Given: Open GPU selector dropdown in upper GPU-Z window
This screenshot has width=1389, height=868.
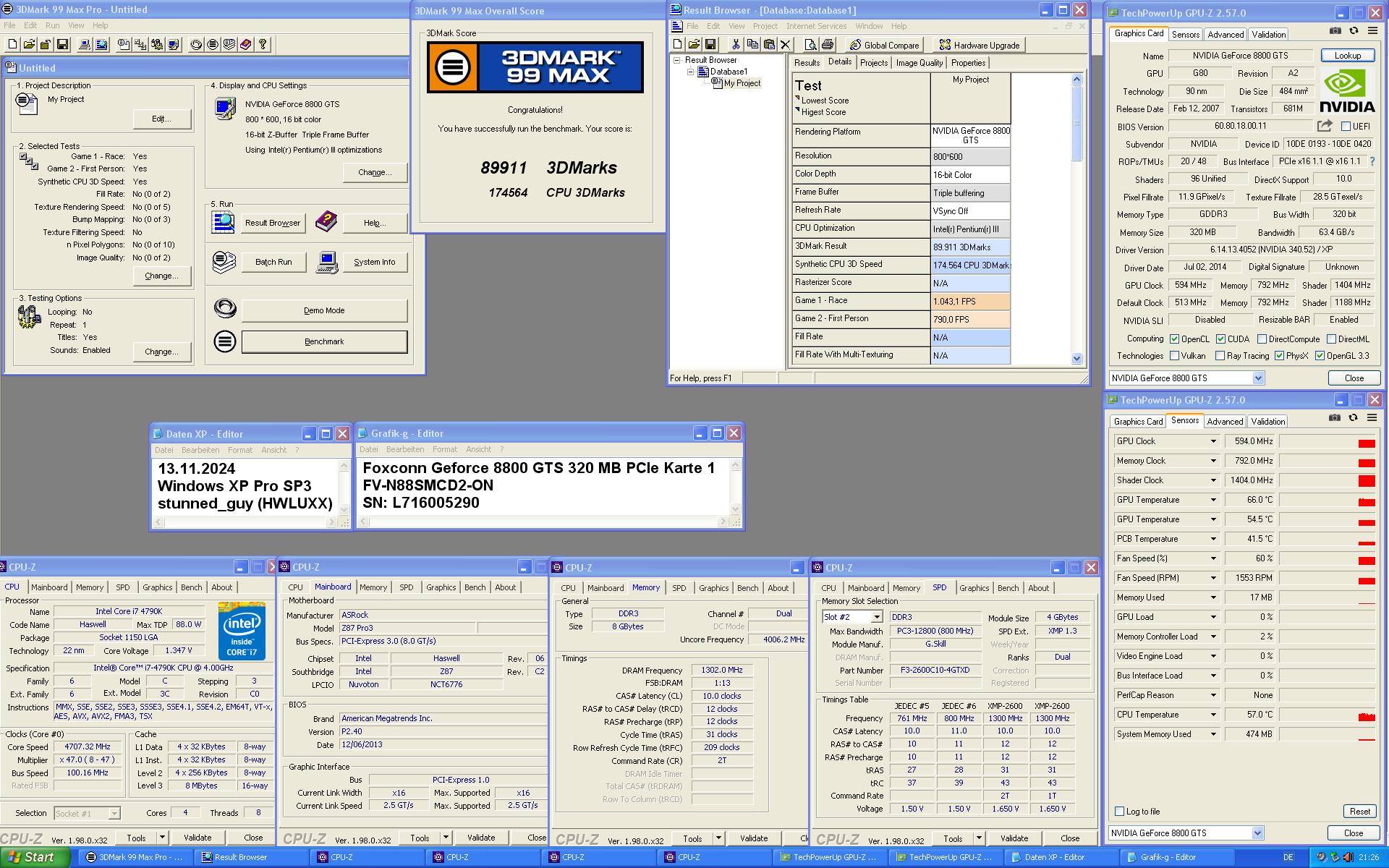Looking at the screenshot, I should tap(1258, 378).
